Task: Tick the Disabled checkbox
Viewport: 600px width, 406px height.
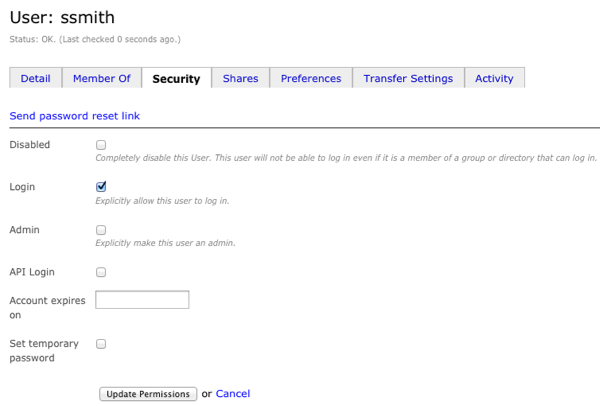Action: click(101, 145)
